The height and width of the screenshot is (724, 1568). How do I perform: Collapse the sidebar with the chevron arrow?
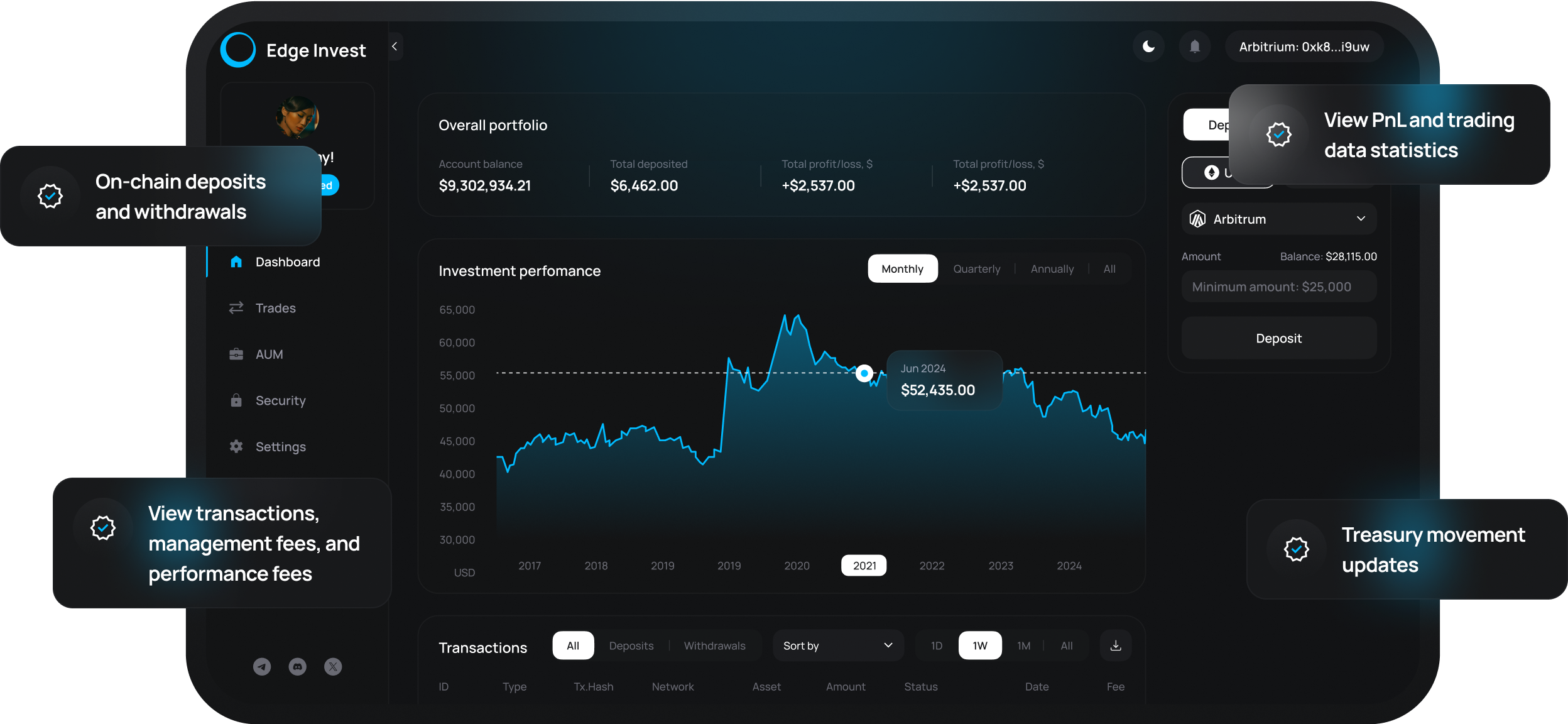tap(395, 47)
